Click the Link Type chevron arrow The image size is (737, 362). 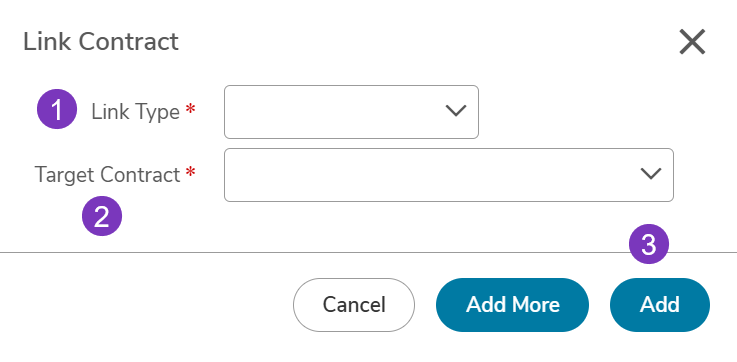point(455,111)
